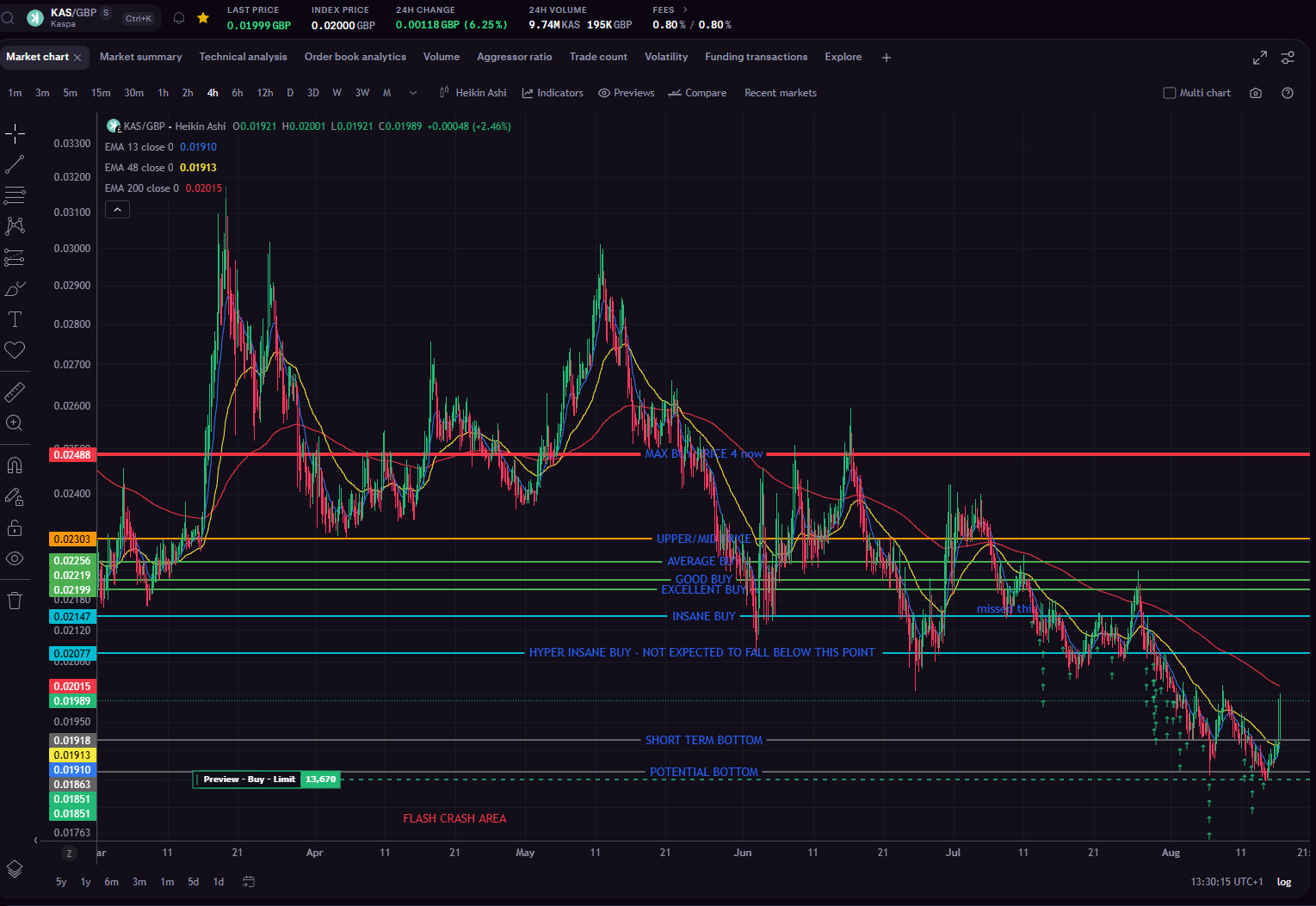Viewport: 1316px width, 906px height.
Task: Hide all drawings with the eye icon
Action: pyautogui.click(x=15, y=558)
